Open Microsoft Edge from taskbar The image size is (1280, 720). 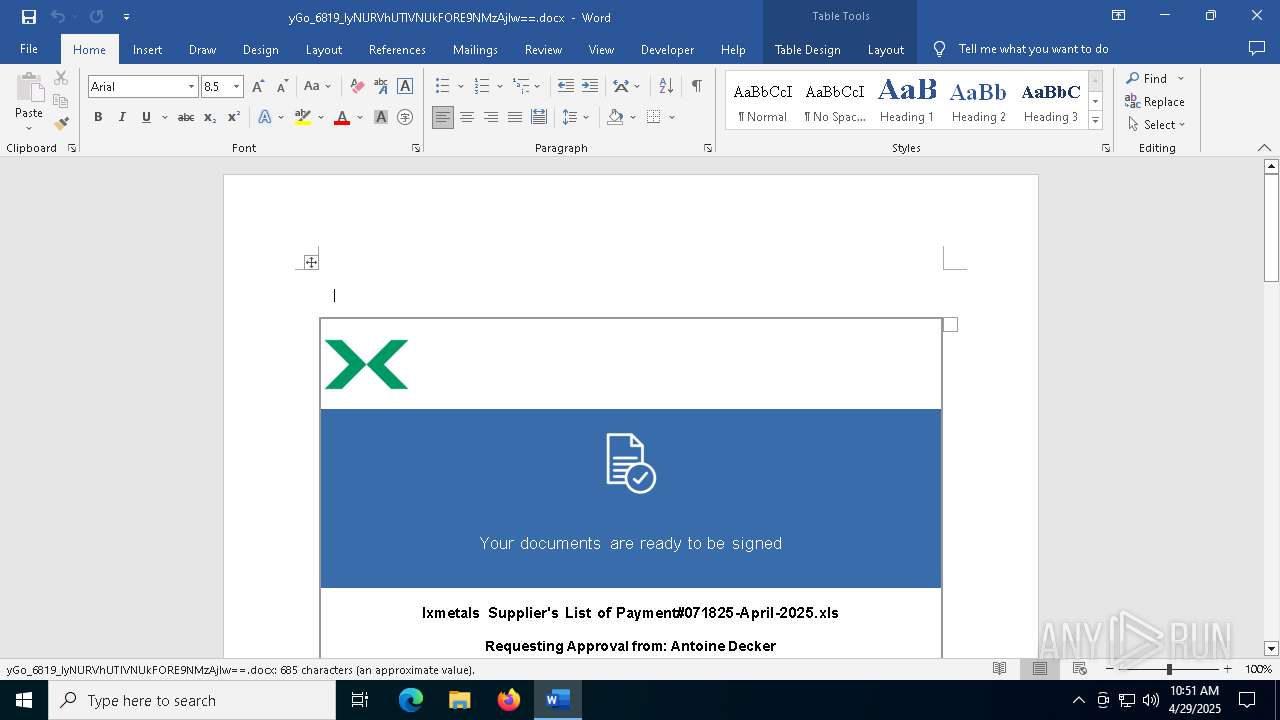click(x=411, y=700)
